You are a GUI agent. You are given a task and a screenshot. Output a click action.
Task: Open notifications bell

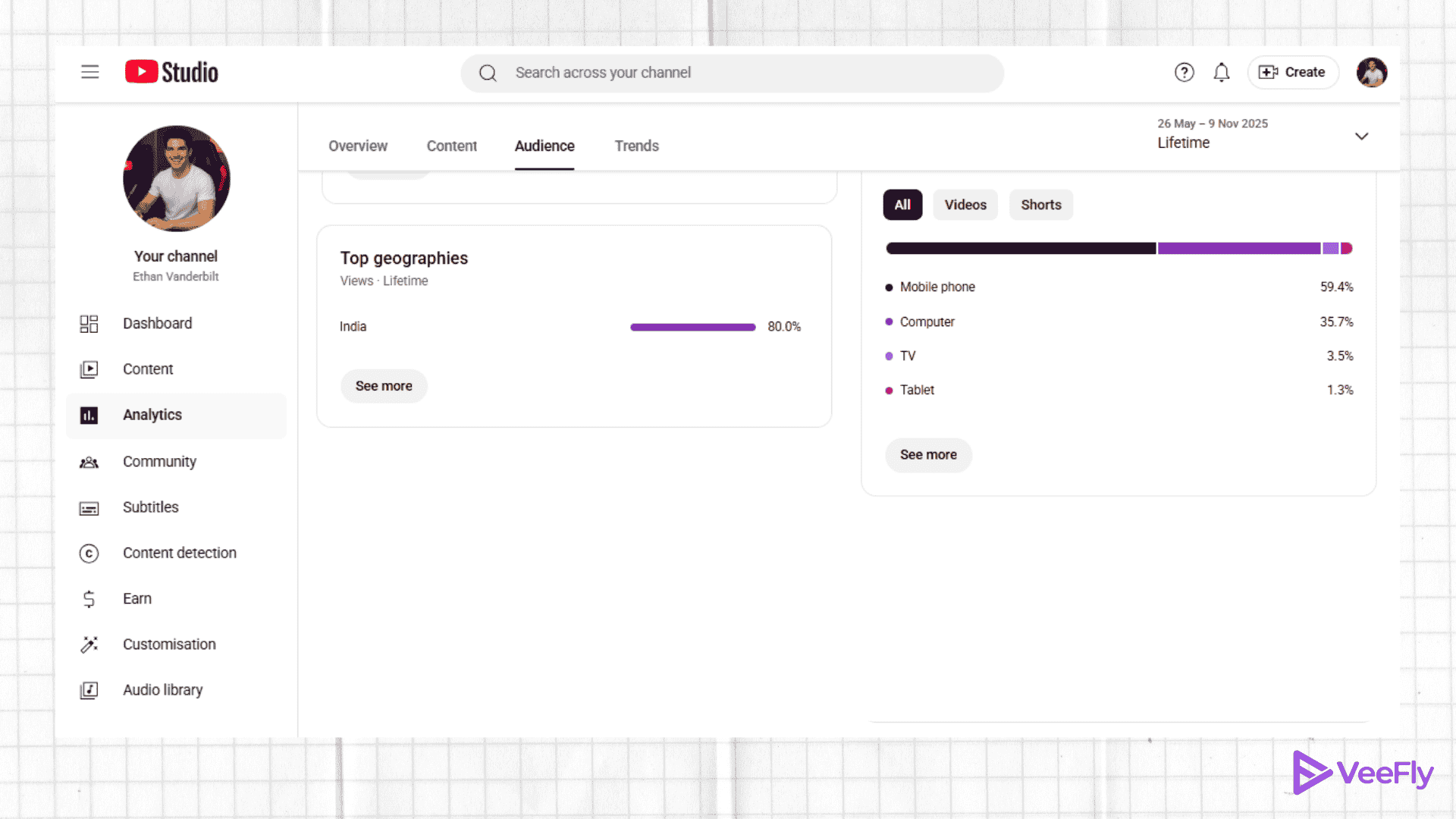tap(1221, 72)
